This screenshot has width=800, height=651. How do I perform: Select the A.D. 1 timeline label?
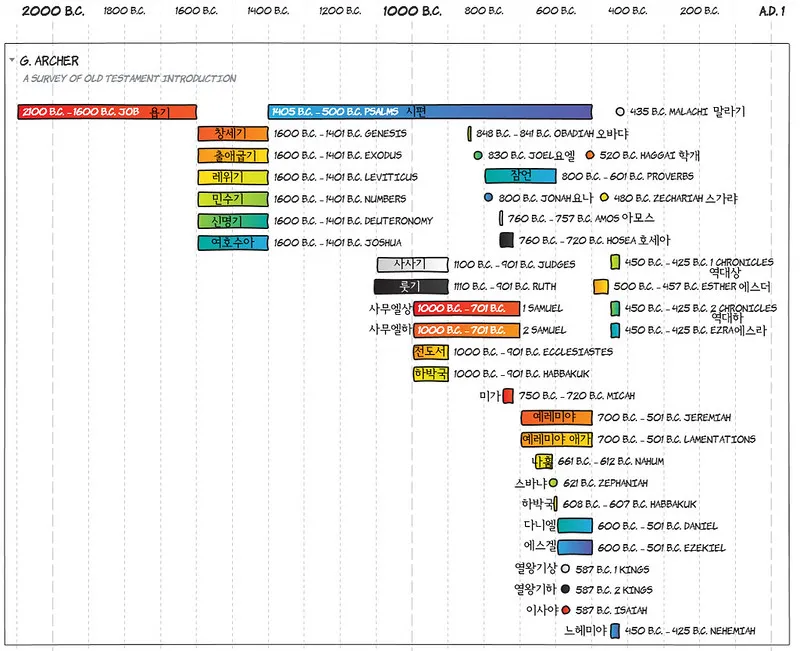[770, 12]
